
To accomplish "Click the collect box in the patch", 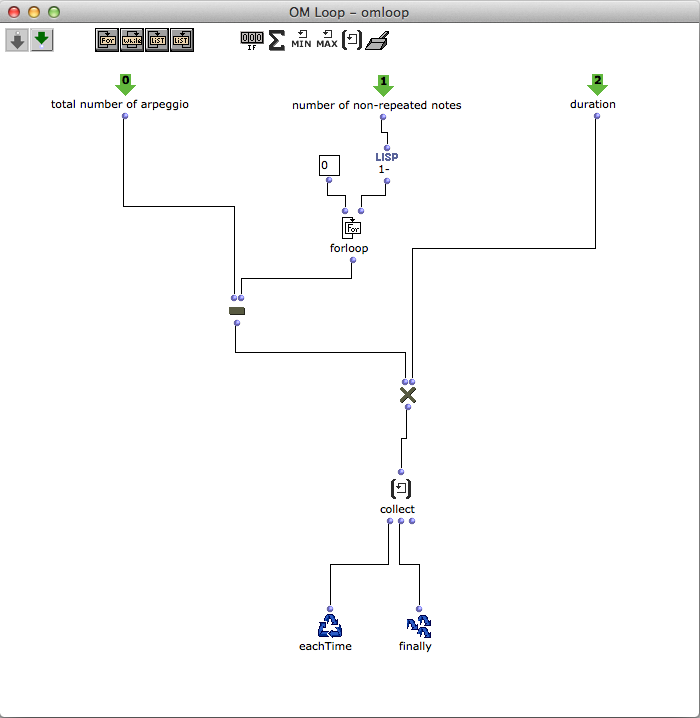I will tap(400, 489).
